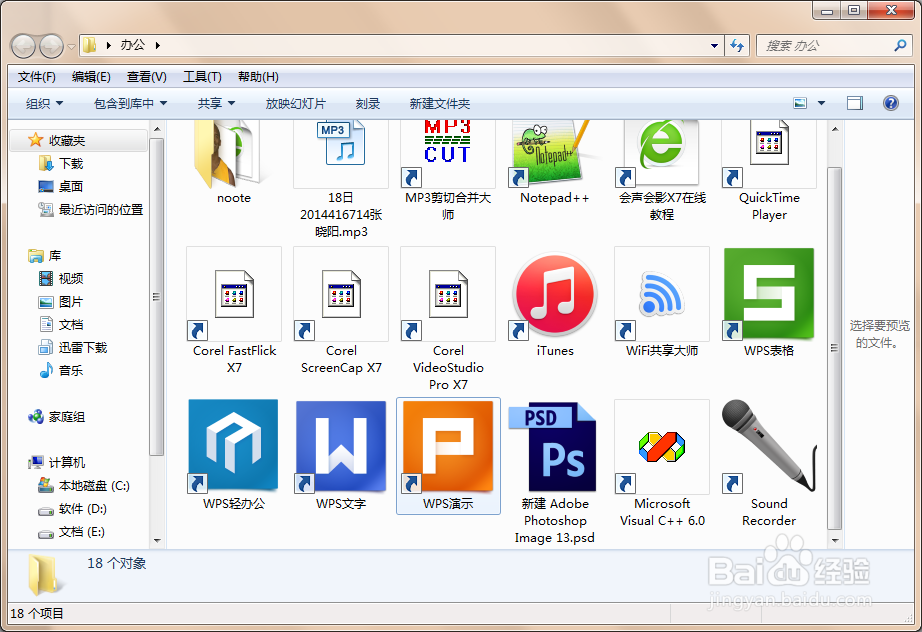Open 桌面 in navigation pane

[71, 186]
